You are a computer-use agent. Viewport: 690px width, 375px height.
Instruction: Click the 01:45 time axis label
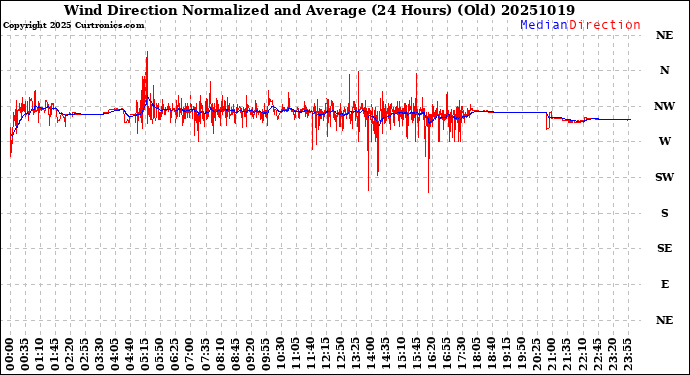click(55, 355)
